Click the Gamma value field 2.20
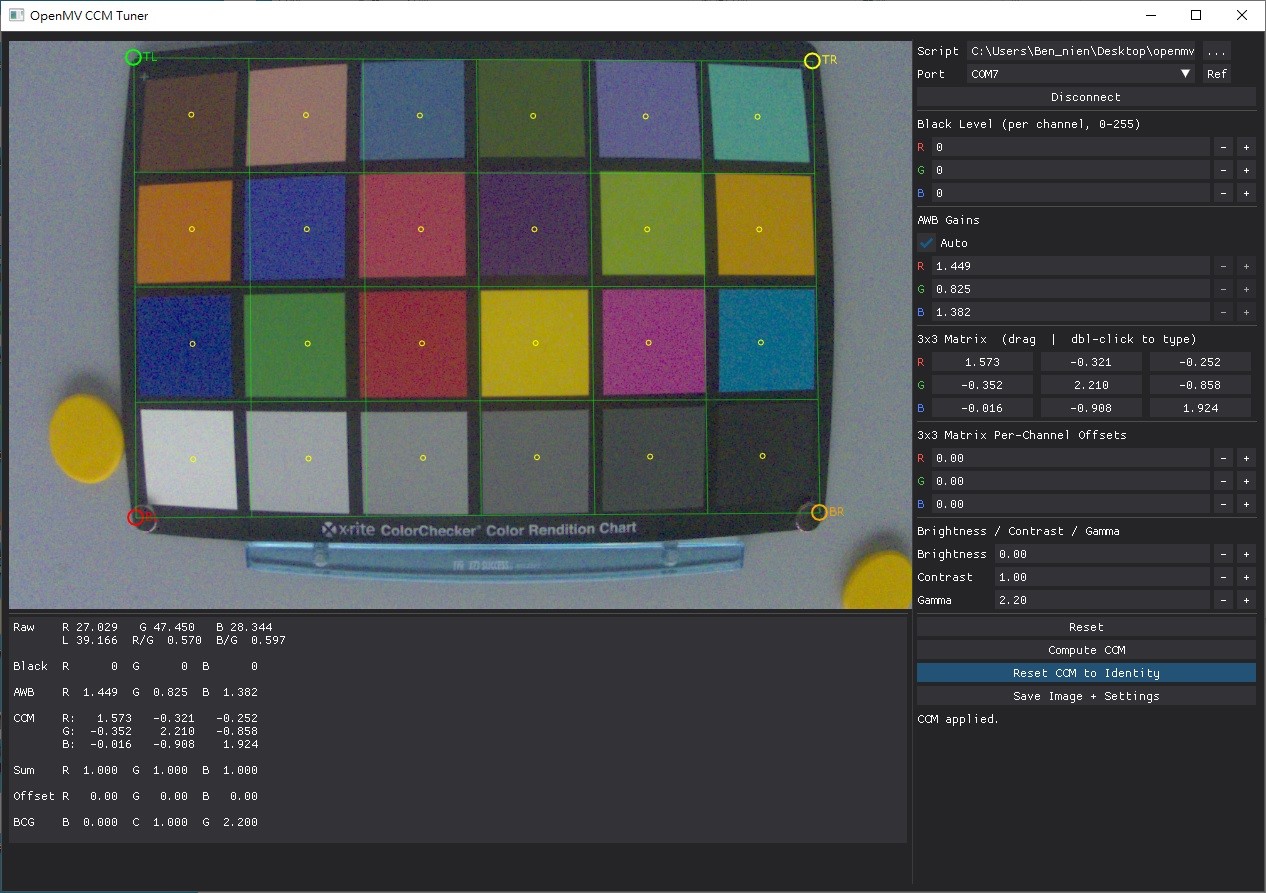Image resolution: width=1266 pixels, height=893 pixels. [x=1102, y=600]
